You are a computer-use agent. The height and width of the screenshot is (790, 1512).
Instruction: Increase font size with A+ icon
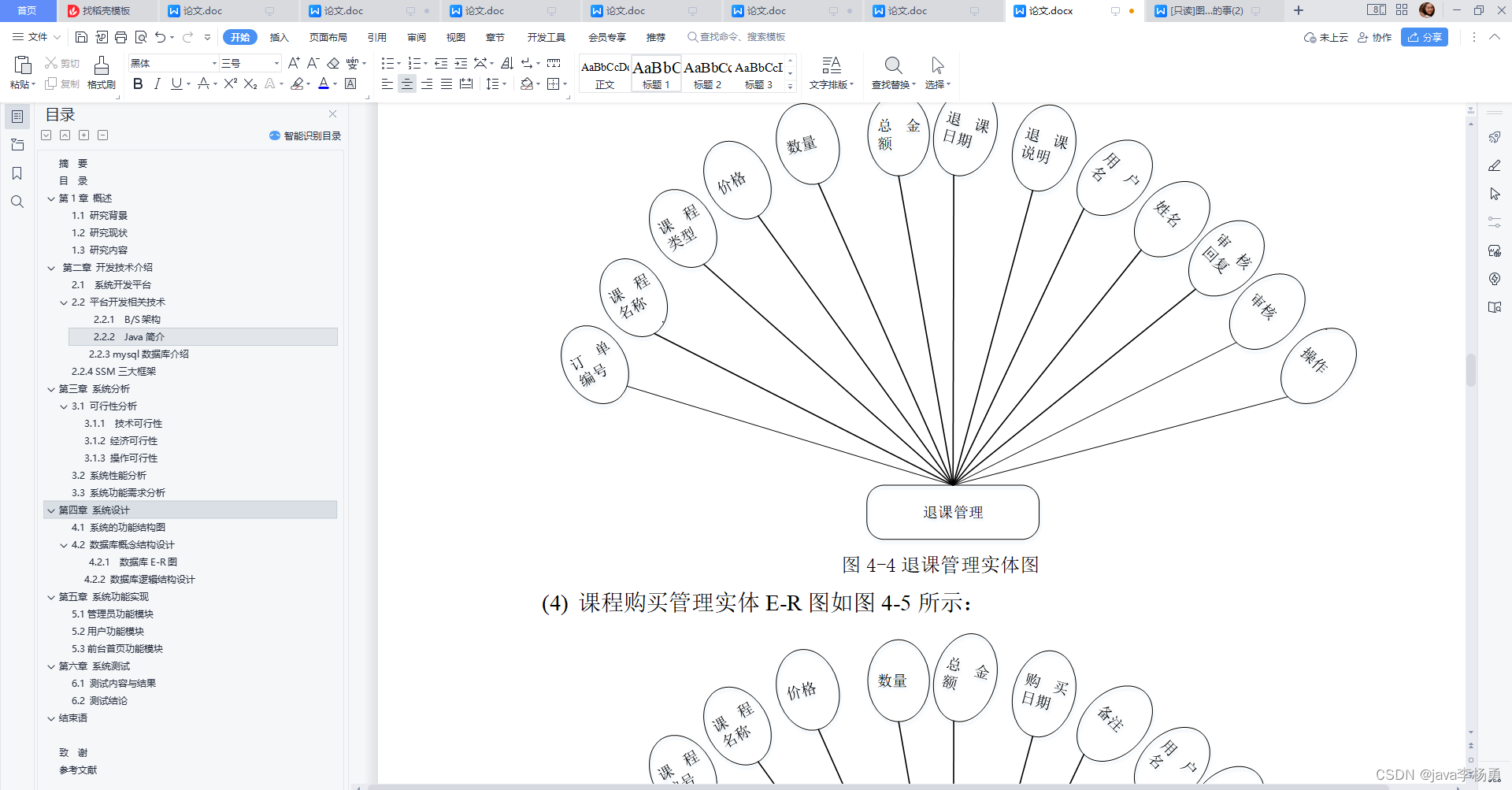tap(294, 63)
